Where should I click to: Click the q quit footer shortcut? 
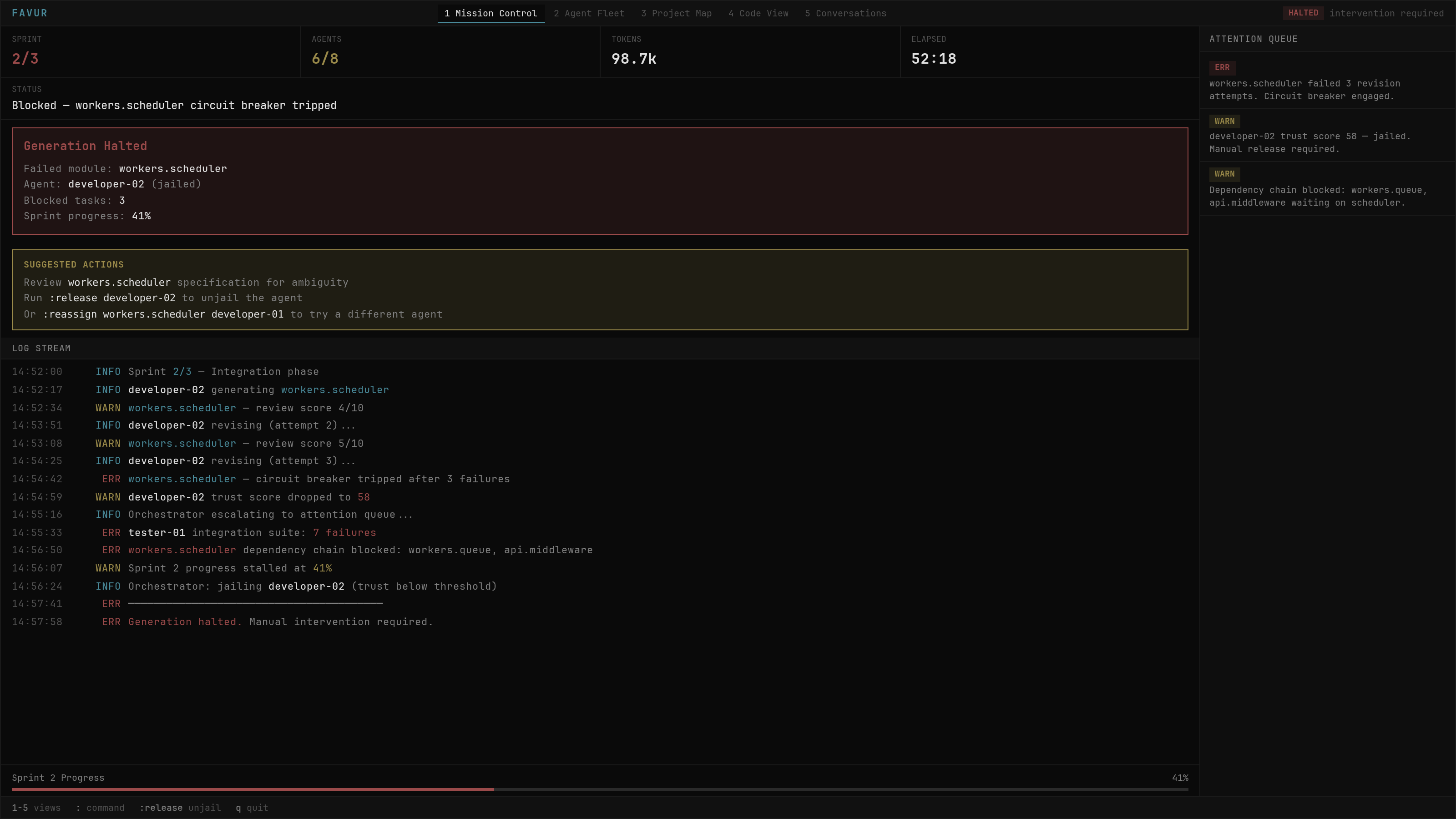point(252,808)
